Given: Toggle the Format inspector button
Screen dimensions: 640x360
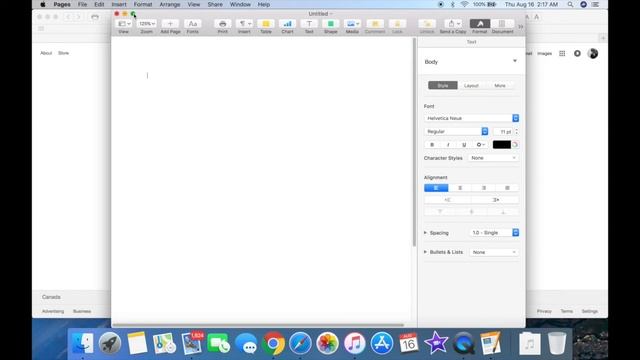Looking at the screenshot, I should 480,24.
